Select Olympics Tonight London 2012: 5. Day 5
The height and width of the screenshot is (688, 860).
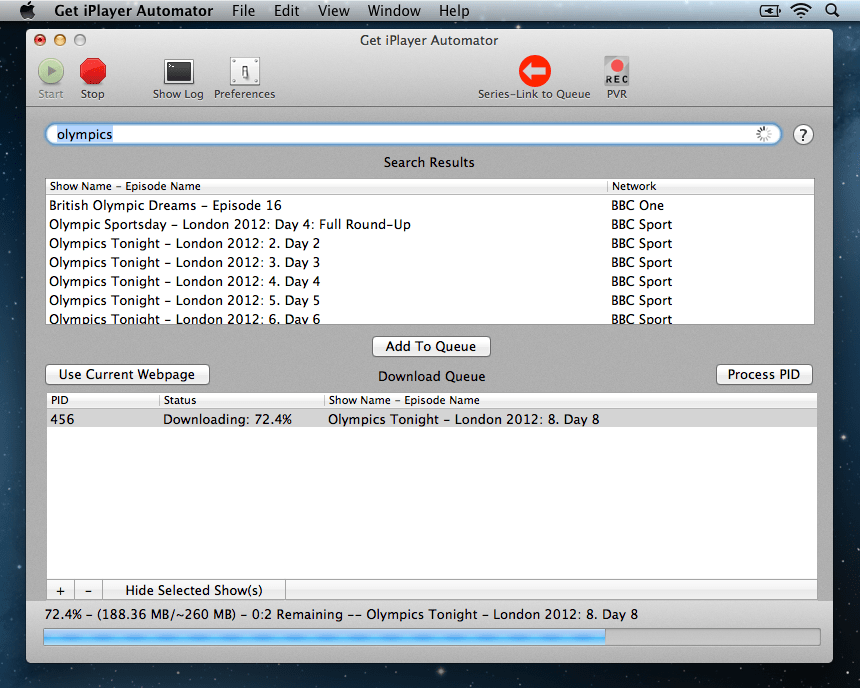coord(429,300)
